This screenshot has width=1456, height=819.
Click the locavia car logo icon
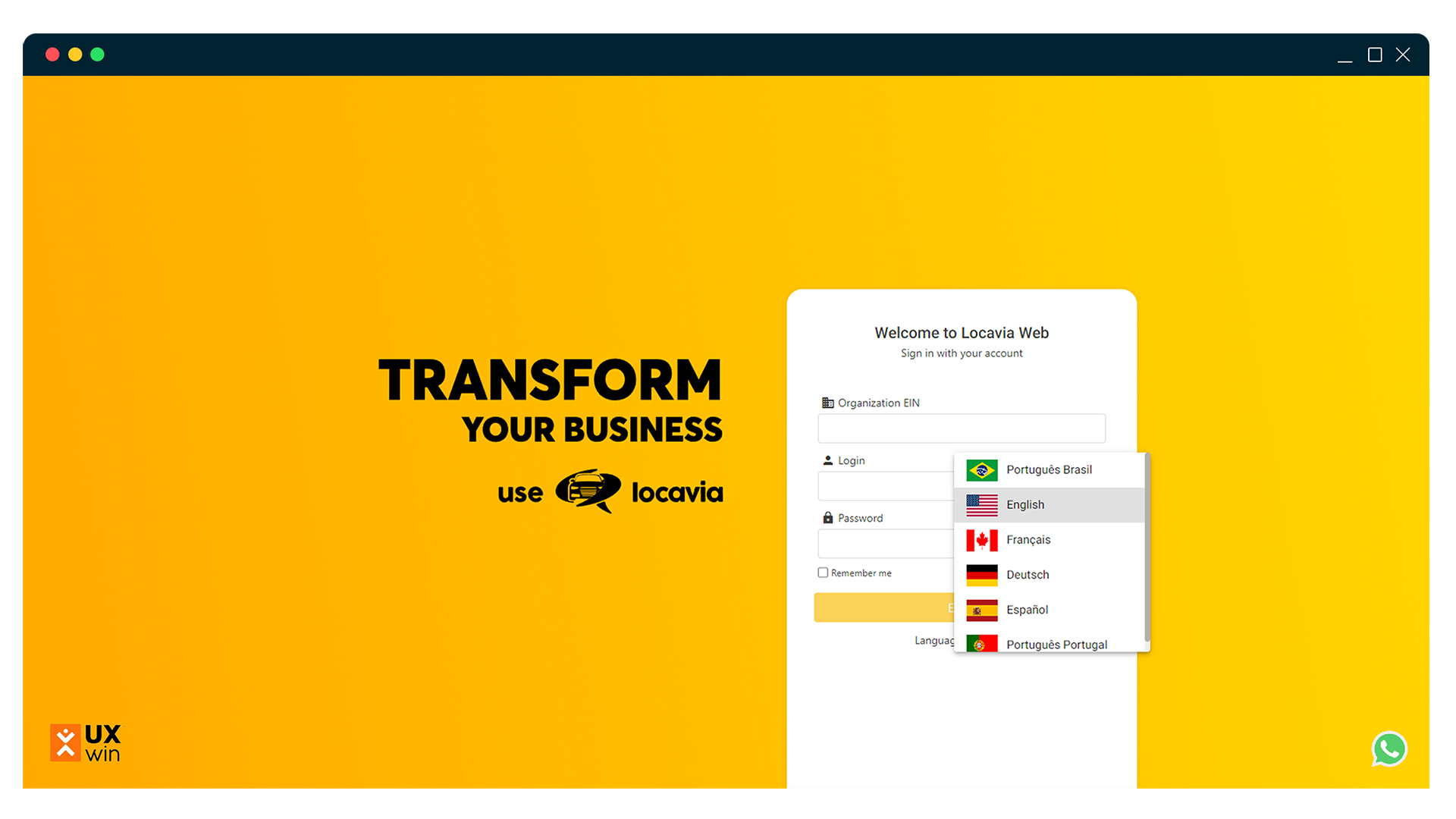click(588, 491)
